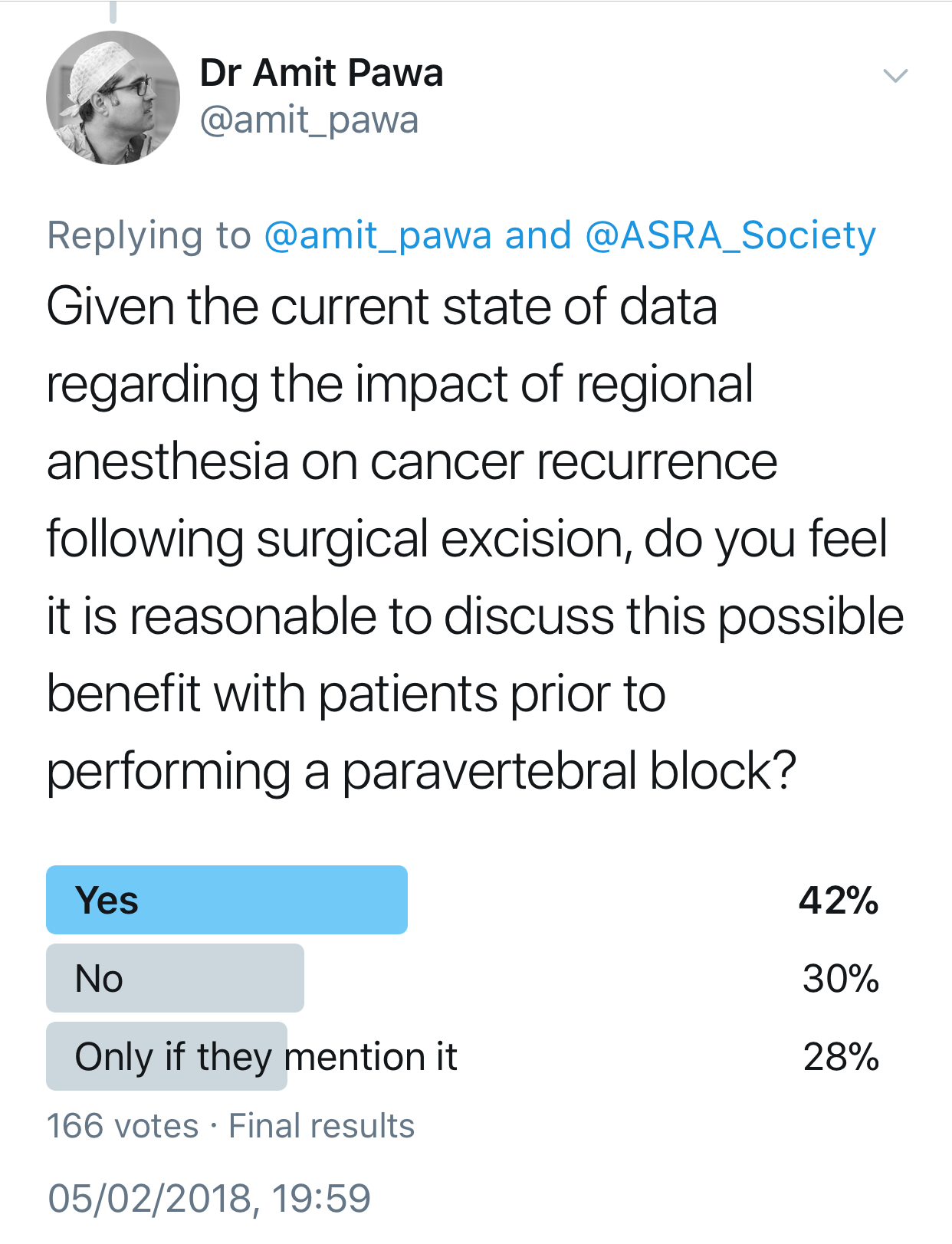This screenshot has height=1244, width=952.
Task: Click the 30% poll result
Action: [840, 978]
